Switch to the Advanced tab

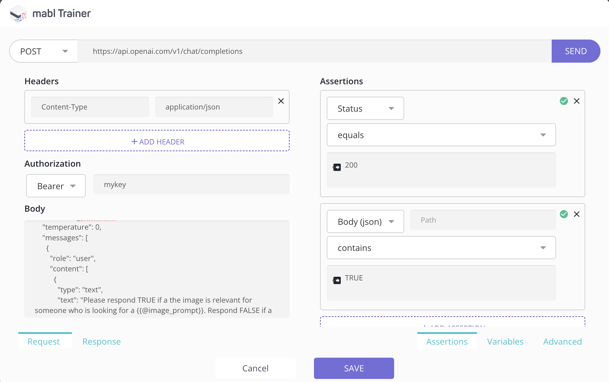point(562,342)
